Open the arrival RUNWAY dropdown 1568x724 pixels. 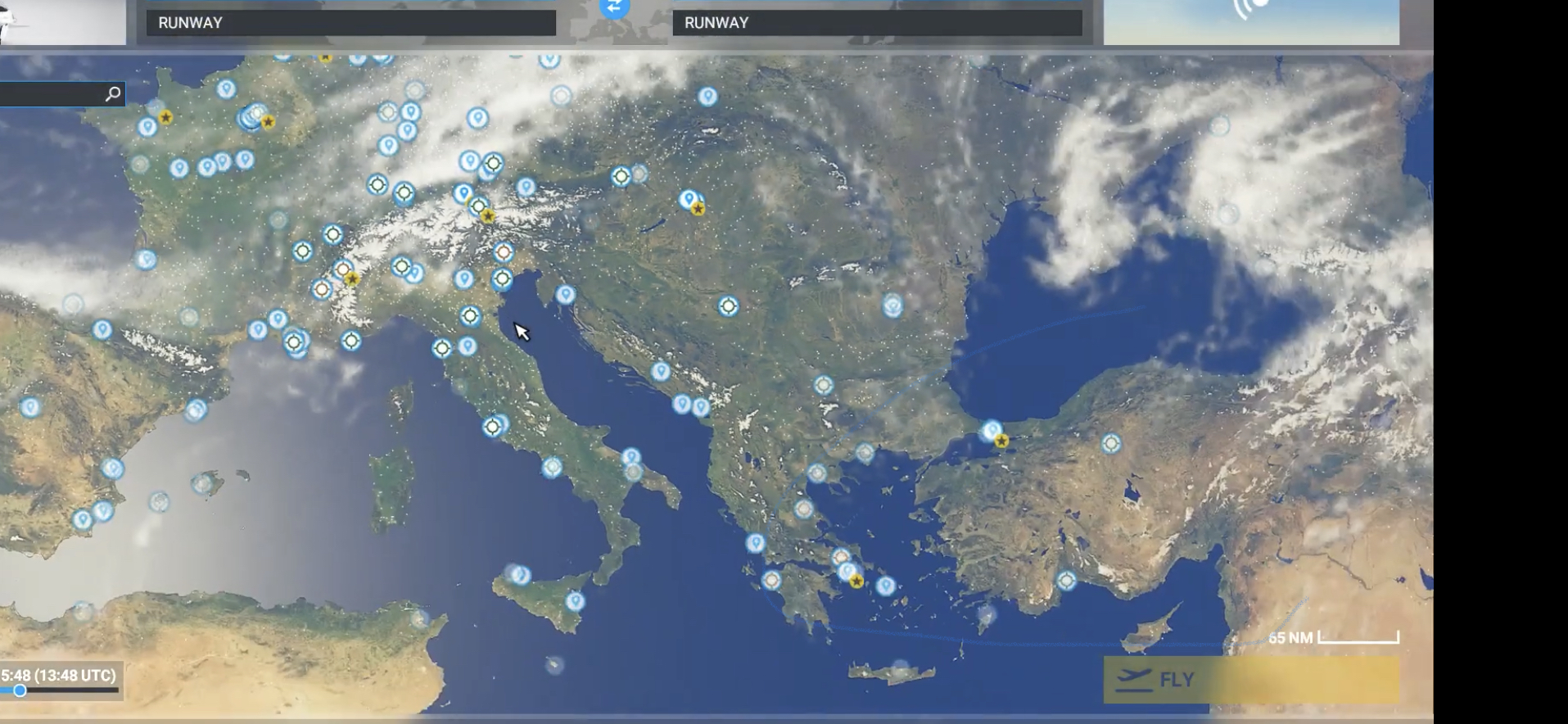click(x=877, y=23)
